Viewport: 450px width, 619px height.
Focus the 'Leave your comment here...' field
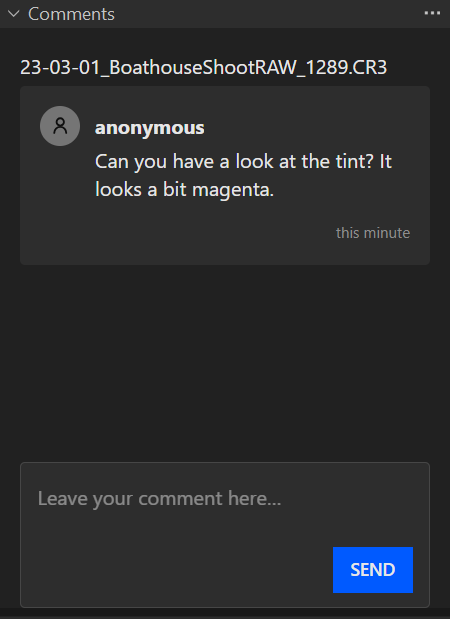click(x=225, y=535)
